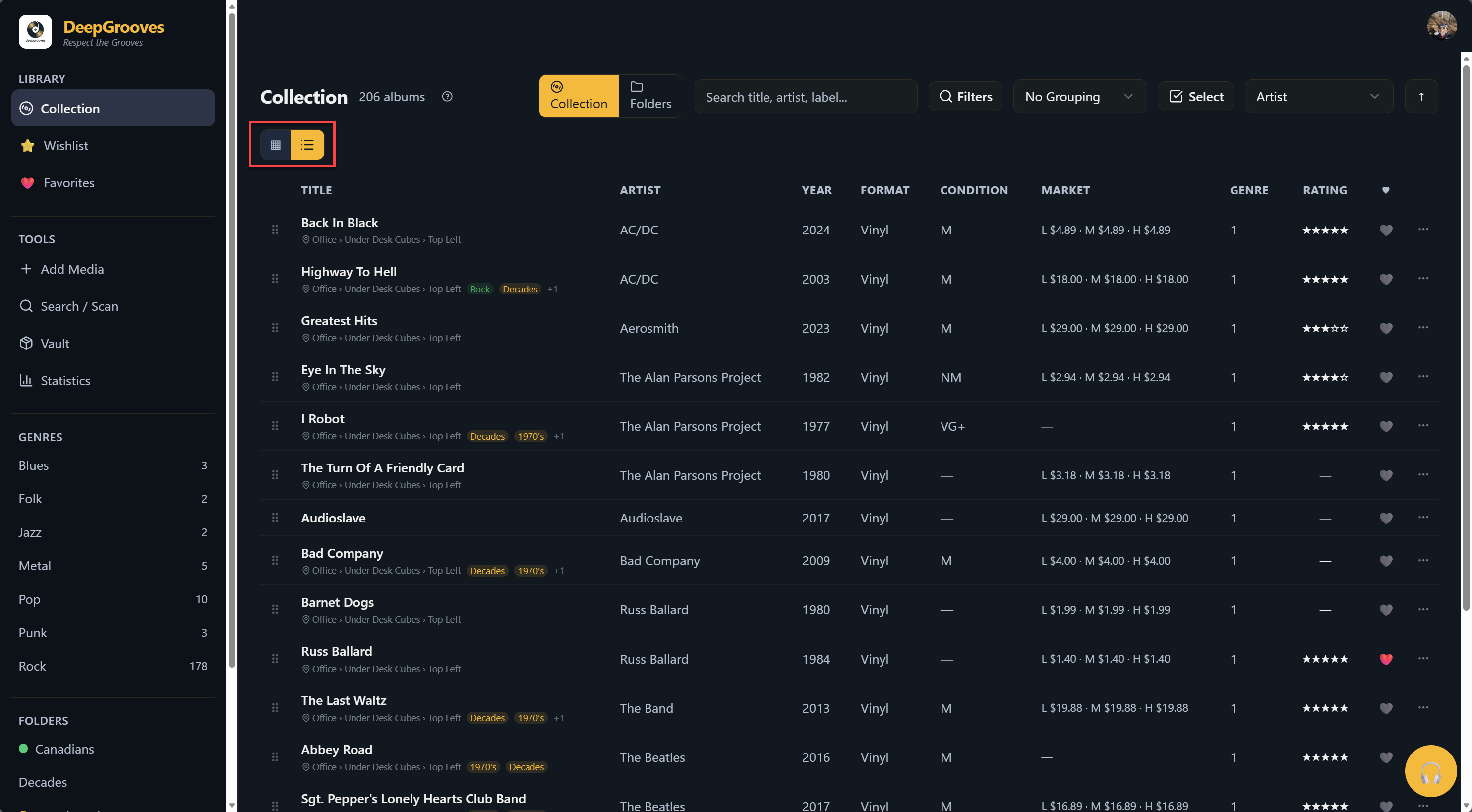Open the more options menu for I Robot
Viewport: 1472px width, 812px height.
pyautogui.click(x=1423, y=426)
